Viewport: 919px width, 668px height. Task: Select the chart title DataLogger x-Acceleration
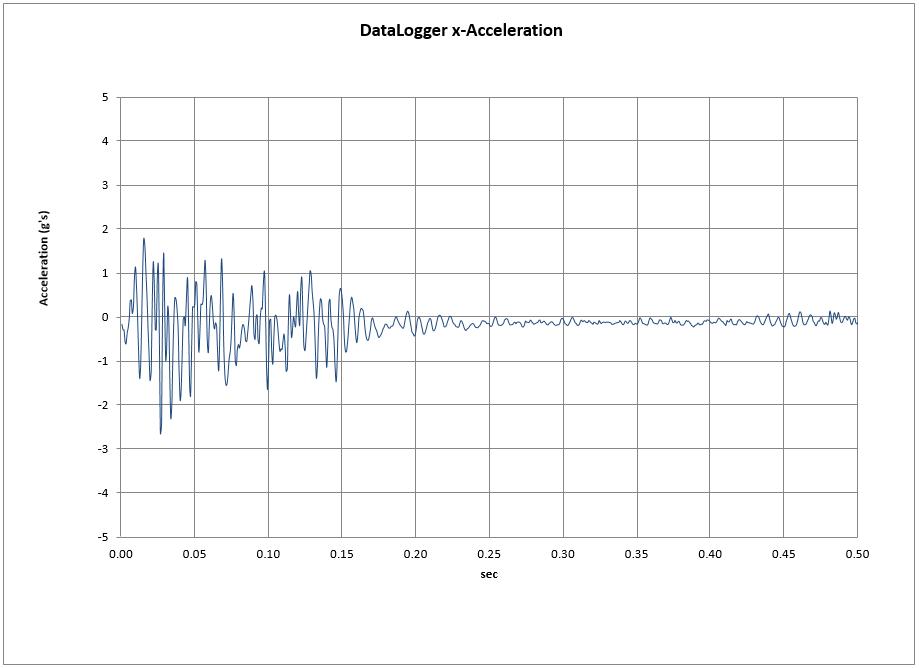point(461,30)
